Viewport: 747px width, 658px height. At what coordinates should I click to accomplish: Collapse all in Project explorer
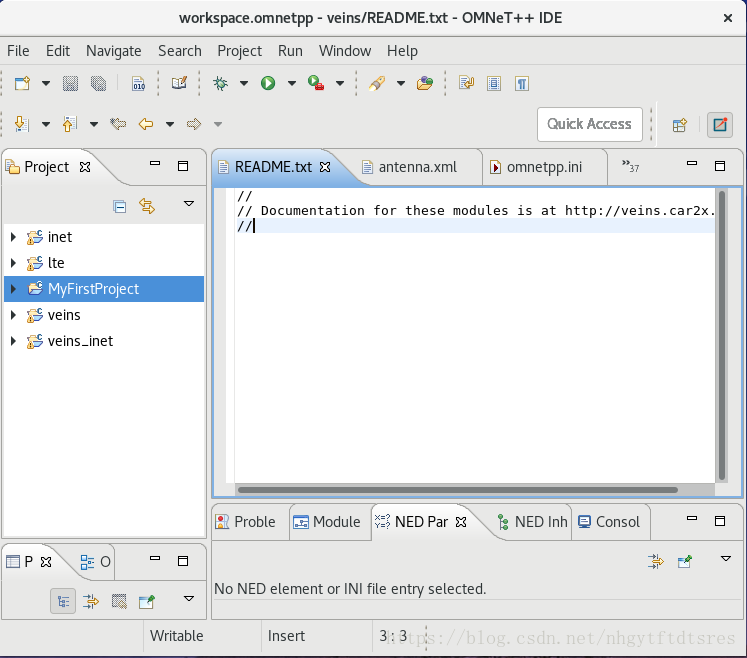click(120, 207)
